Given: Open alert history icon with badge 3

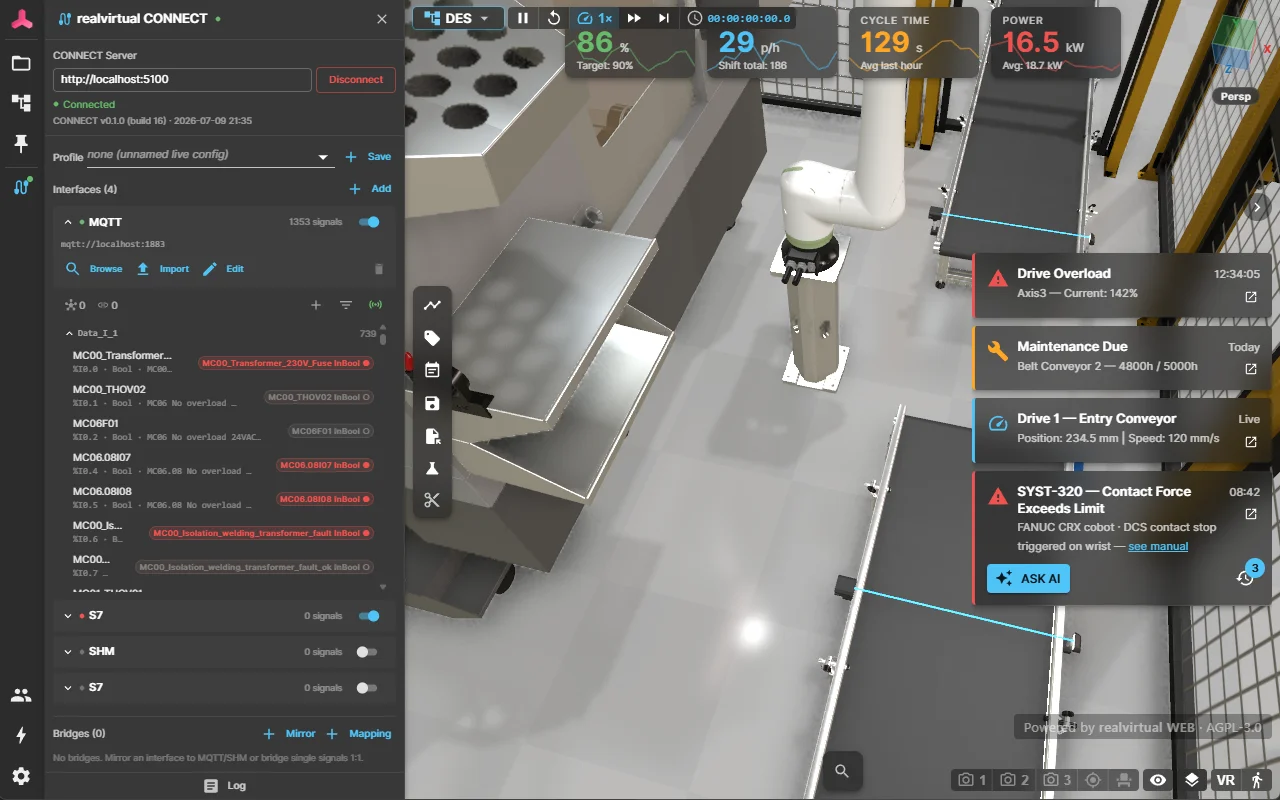Looking at the screenshot, I should [1246, 576].
